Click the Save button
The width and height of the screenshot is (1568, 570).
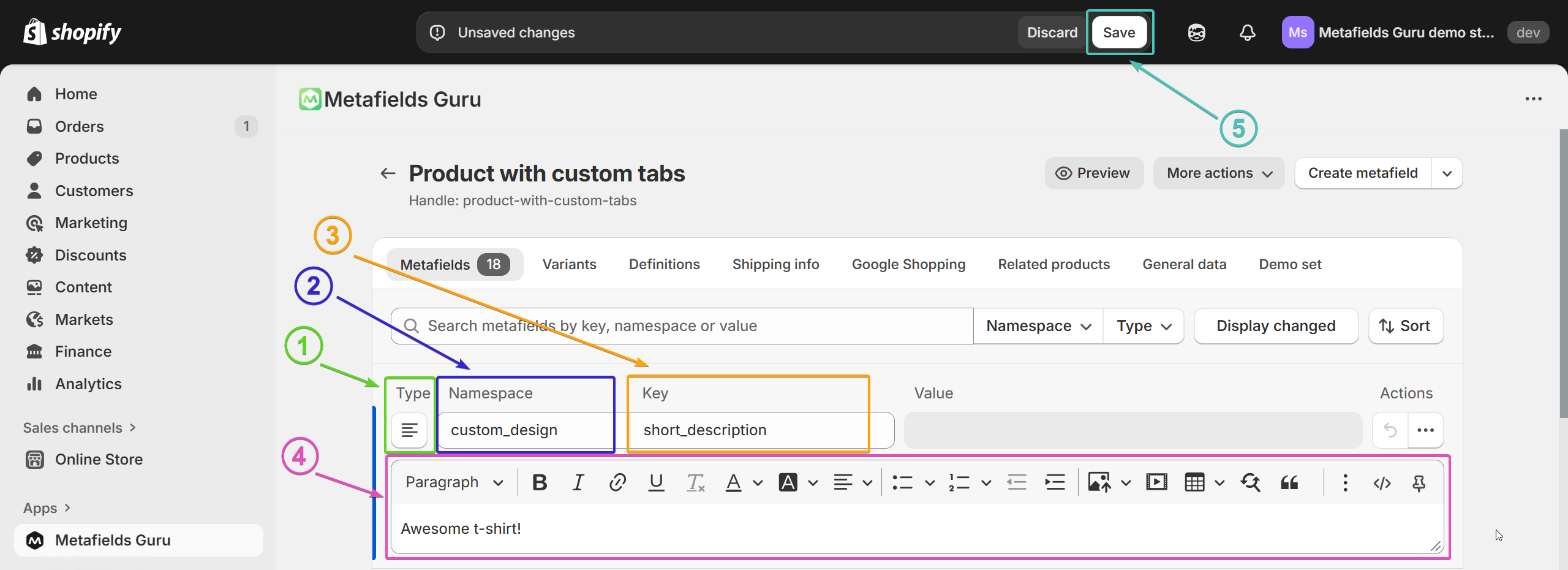point(1119,32)
